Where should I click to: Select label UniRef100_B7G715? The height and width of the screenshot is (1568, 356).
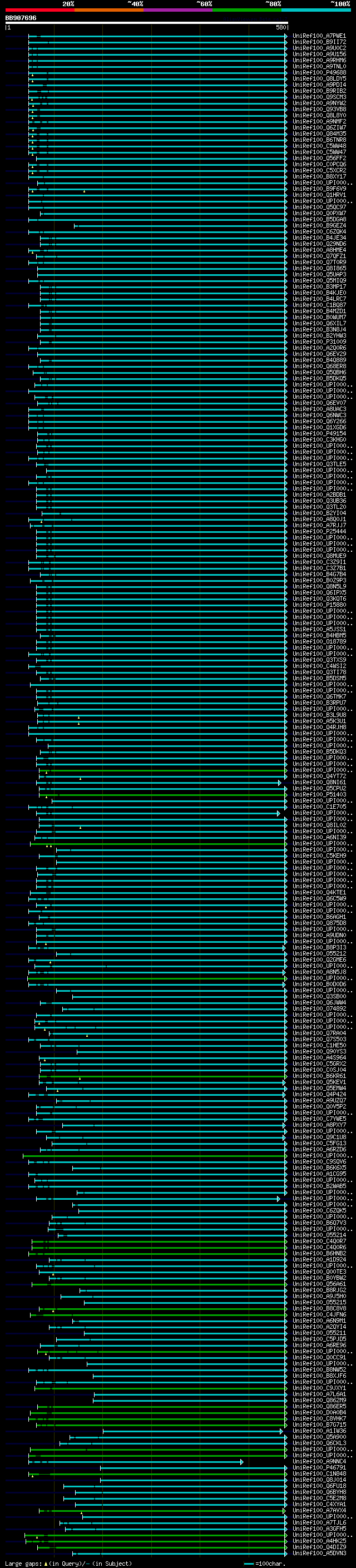pos(319,1424)
